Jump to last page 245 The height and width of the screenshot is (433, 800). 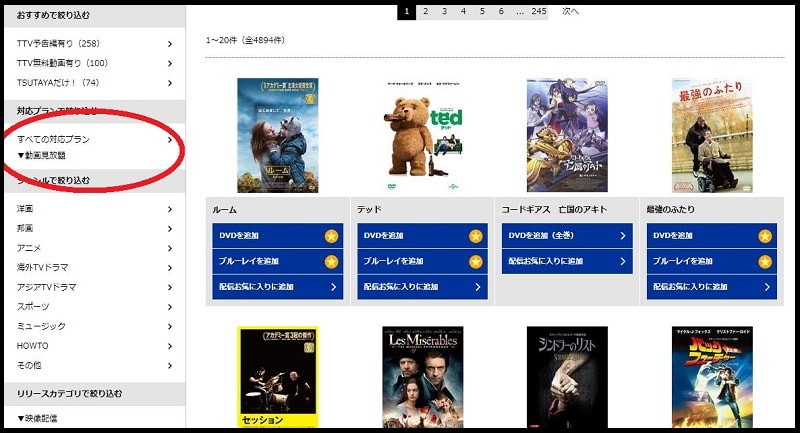point(539,11)
